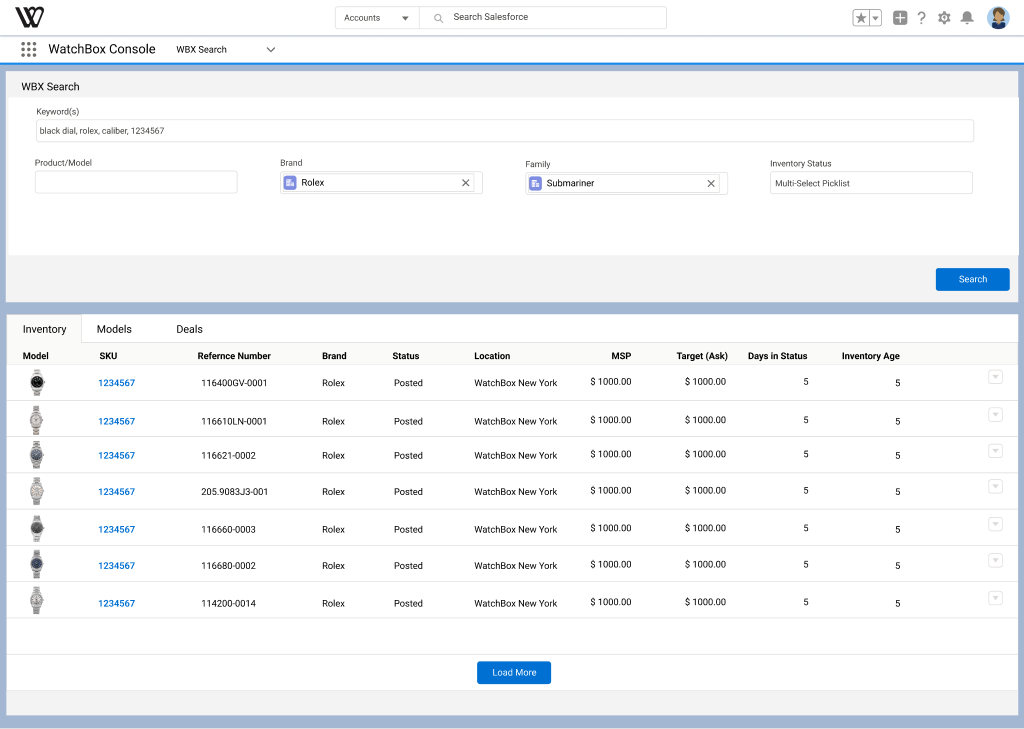This screenshot has width=1024, height=729.
Task: Expand the WBX Search navigation chevron
Action: point(270,50)
